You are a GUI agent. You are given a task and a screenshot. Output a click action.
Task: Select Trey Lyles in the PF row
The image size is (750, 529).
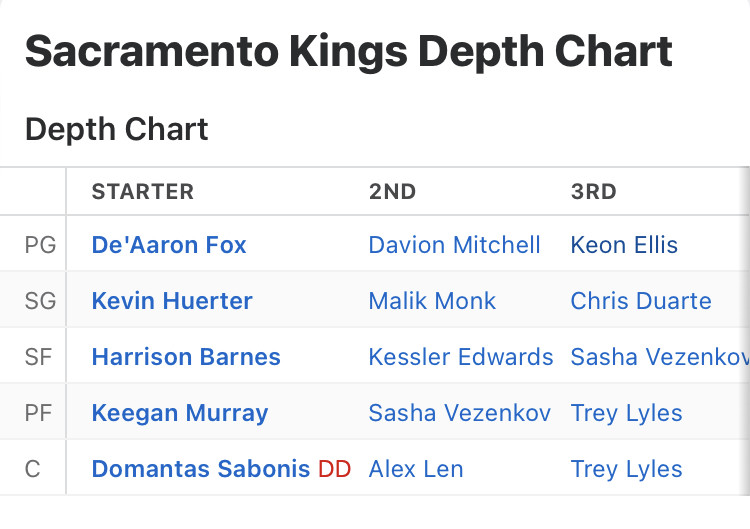pos(626,413)
